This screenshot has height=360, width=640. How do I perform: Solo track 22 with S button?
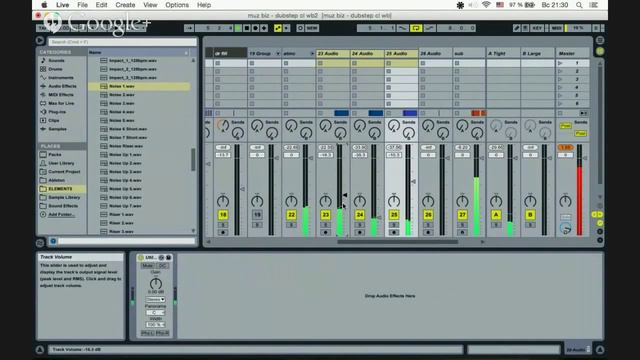(291, 225)
